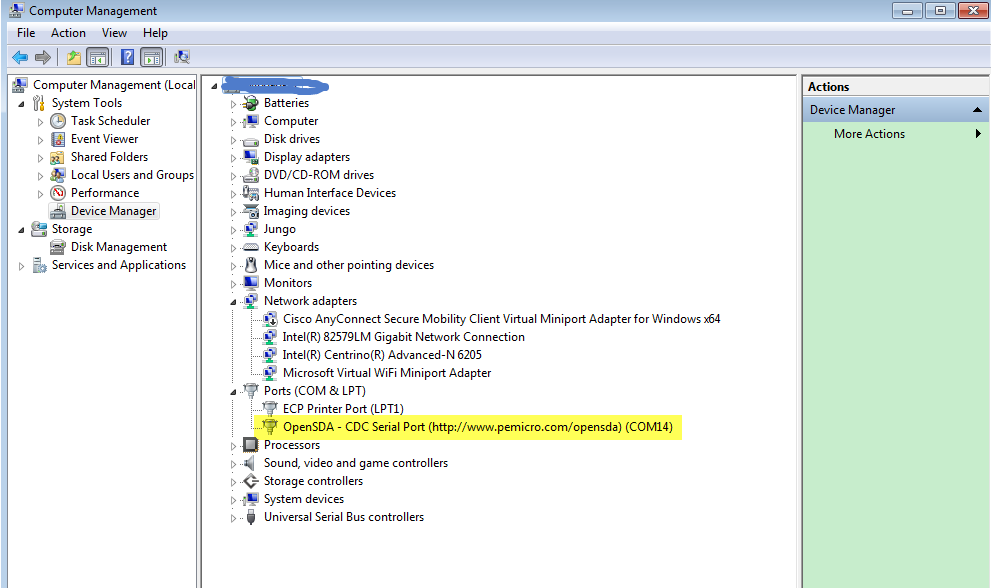Expand the Task Scheduler node

pyautogui.click(x=40, y=122)
